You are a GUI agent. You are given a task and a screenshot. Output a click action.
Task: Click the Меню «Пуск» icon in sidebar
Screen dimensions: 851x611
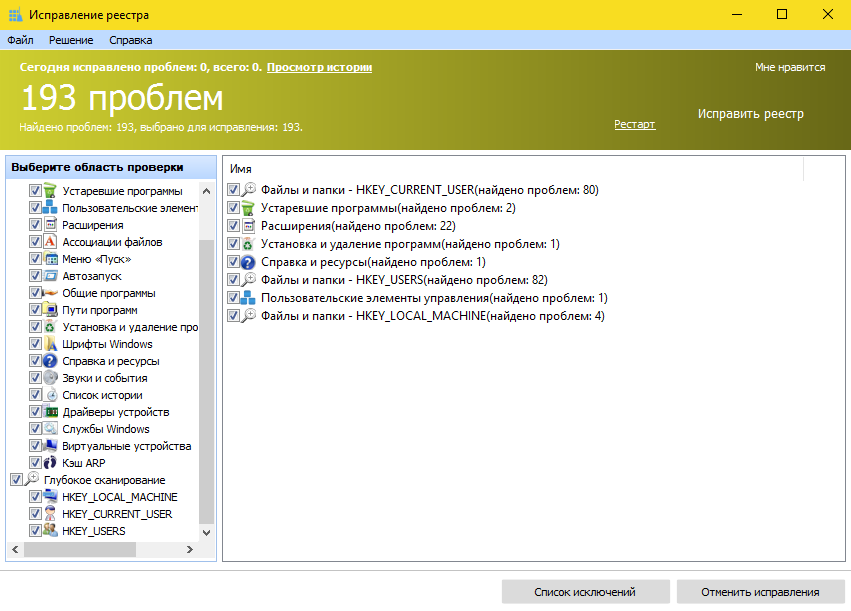(50, 258)
